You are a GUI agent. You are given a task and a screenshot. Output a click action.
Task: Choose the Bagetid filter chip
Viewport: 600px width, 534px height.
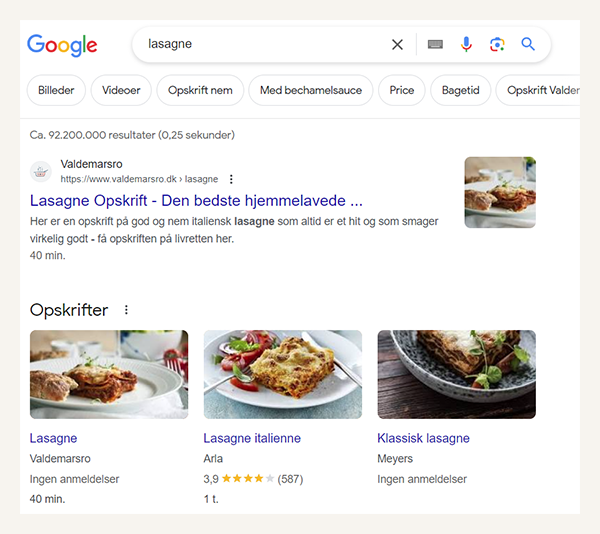pos(460,90)
